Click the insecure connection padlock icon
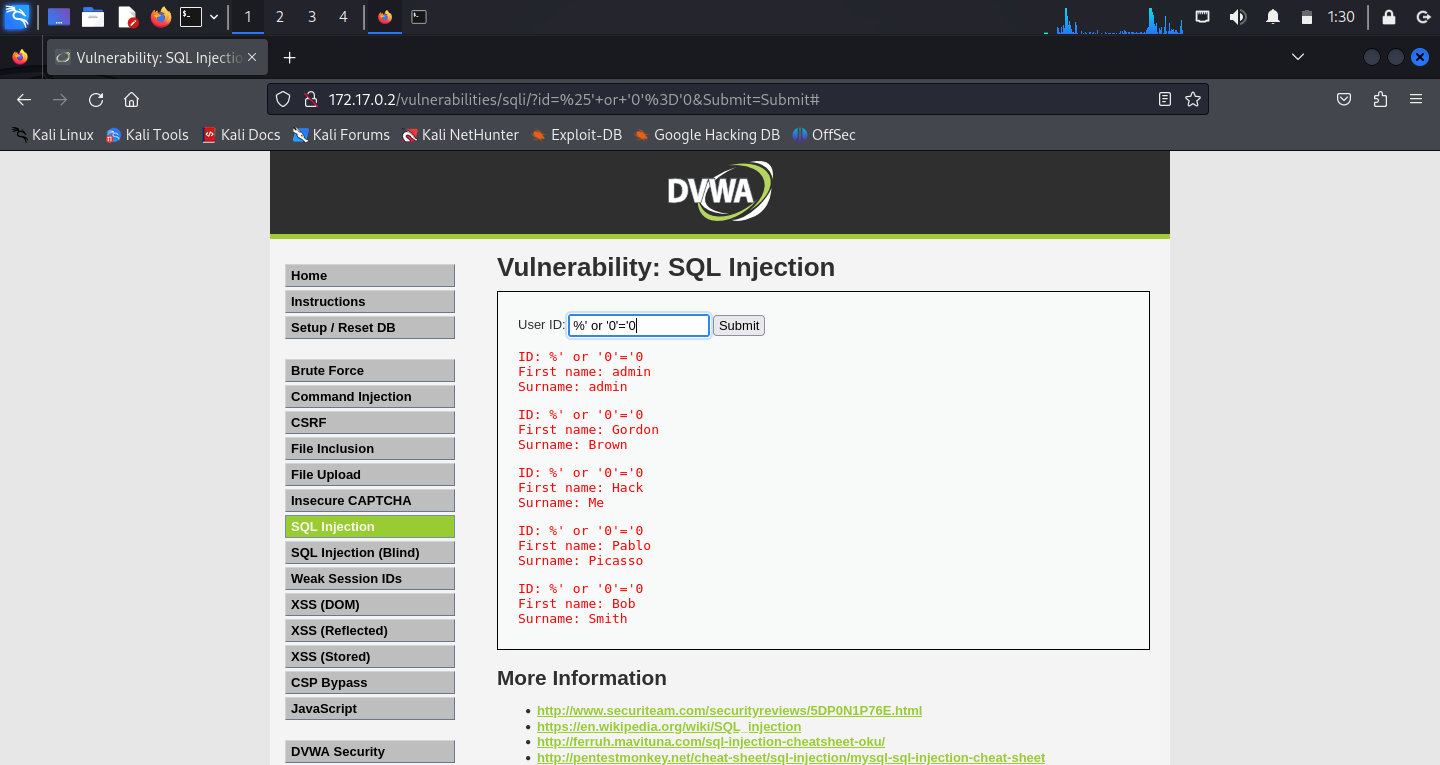Image resolution: width=1440 pixels, height=765 pixels. [310, 99]
